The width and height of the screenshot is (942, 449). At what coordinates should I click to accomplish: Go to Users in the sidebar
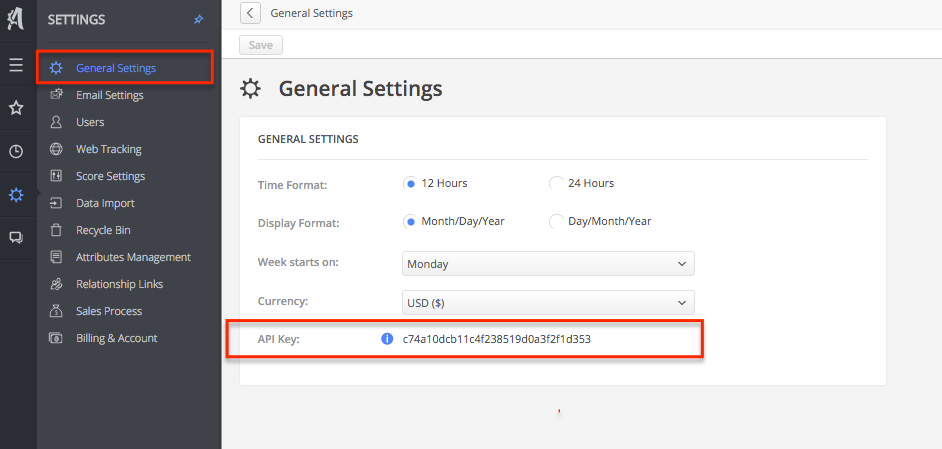click(x=90, y=122)
